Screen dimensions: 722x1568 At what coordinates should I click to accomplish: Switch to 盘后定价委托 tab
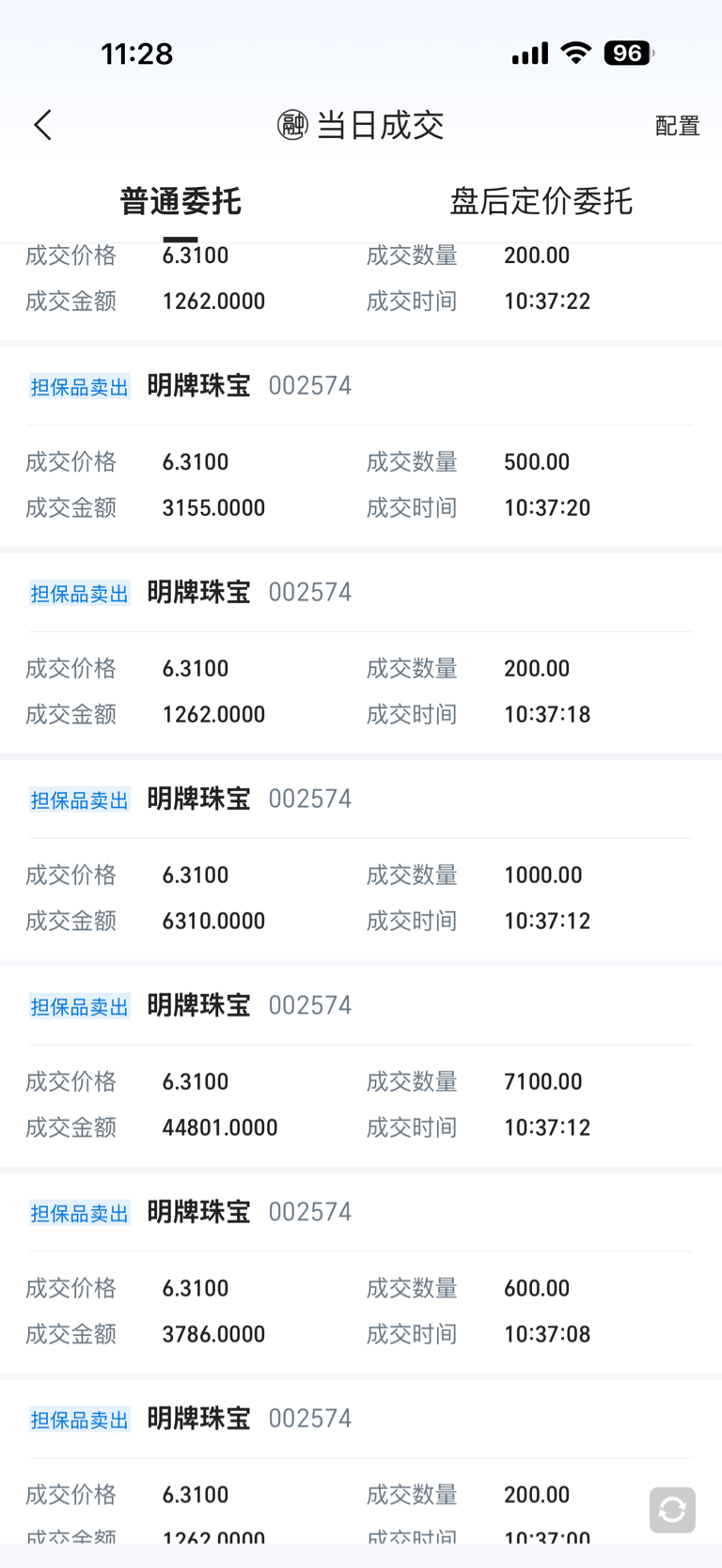pyautogui.click(x=541, y=201)
